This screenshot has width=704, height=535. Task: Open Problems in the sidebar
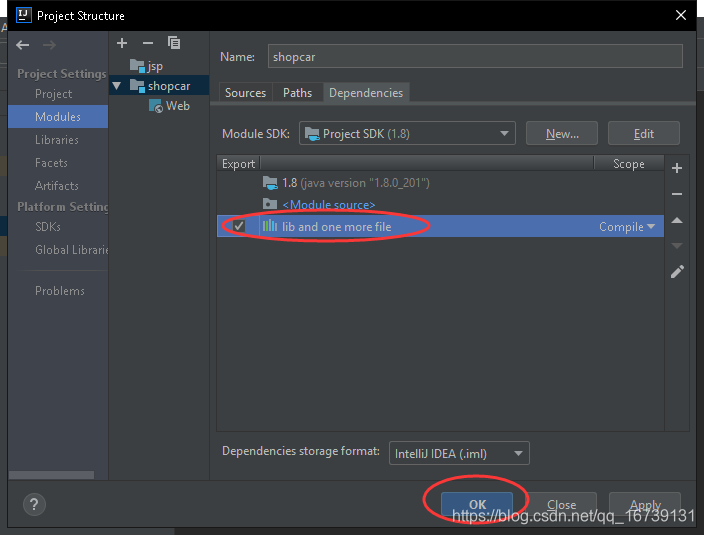click(60, 291)
